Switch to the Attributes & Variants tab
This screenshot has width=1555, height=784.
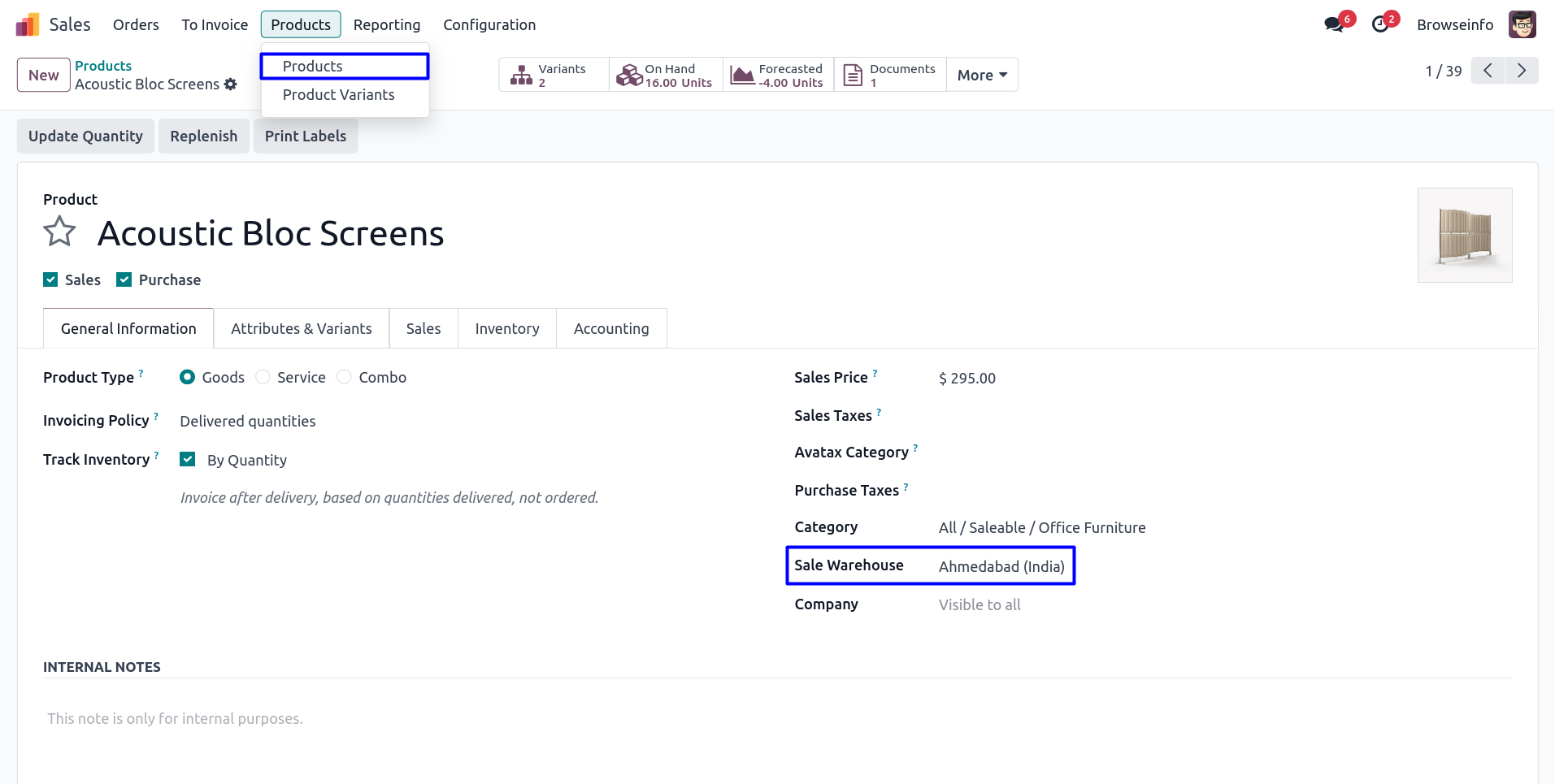pos(301,328)
